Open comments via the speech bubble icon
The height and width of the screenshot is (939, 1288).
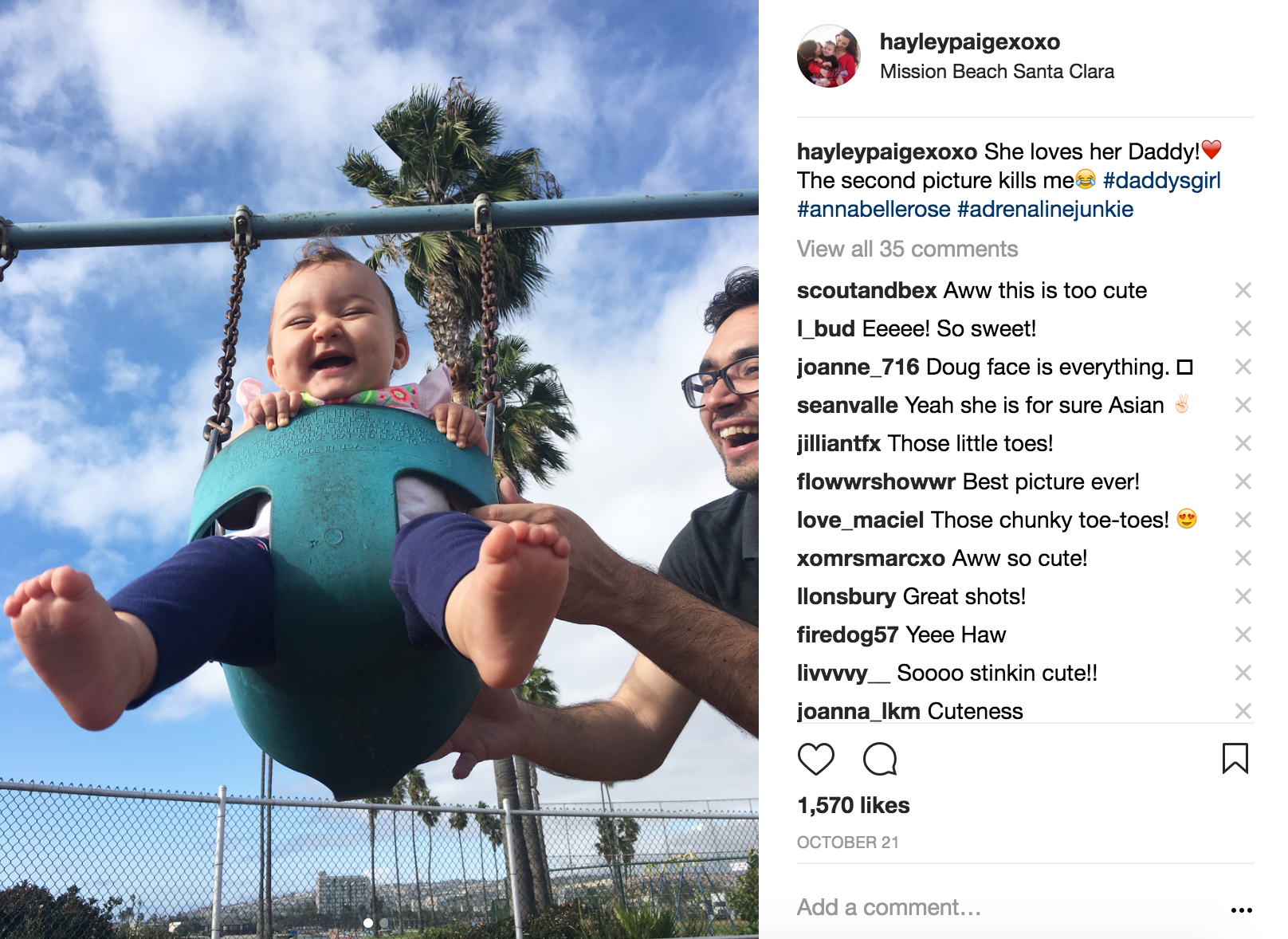tap(880, 759)
